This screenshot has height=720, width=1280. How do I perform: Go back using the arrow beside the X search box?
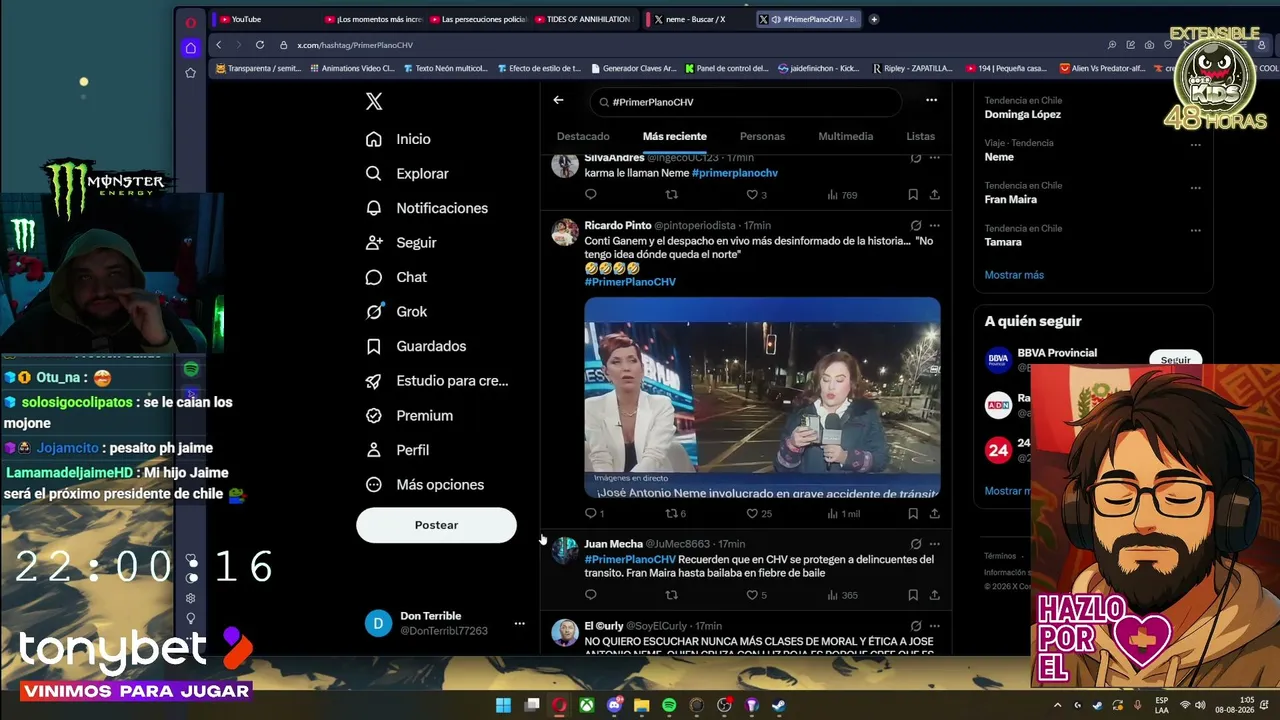pyautogui.click(x=558, y=100)
